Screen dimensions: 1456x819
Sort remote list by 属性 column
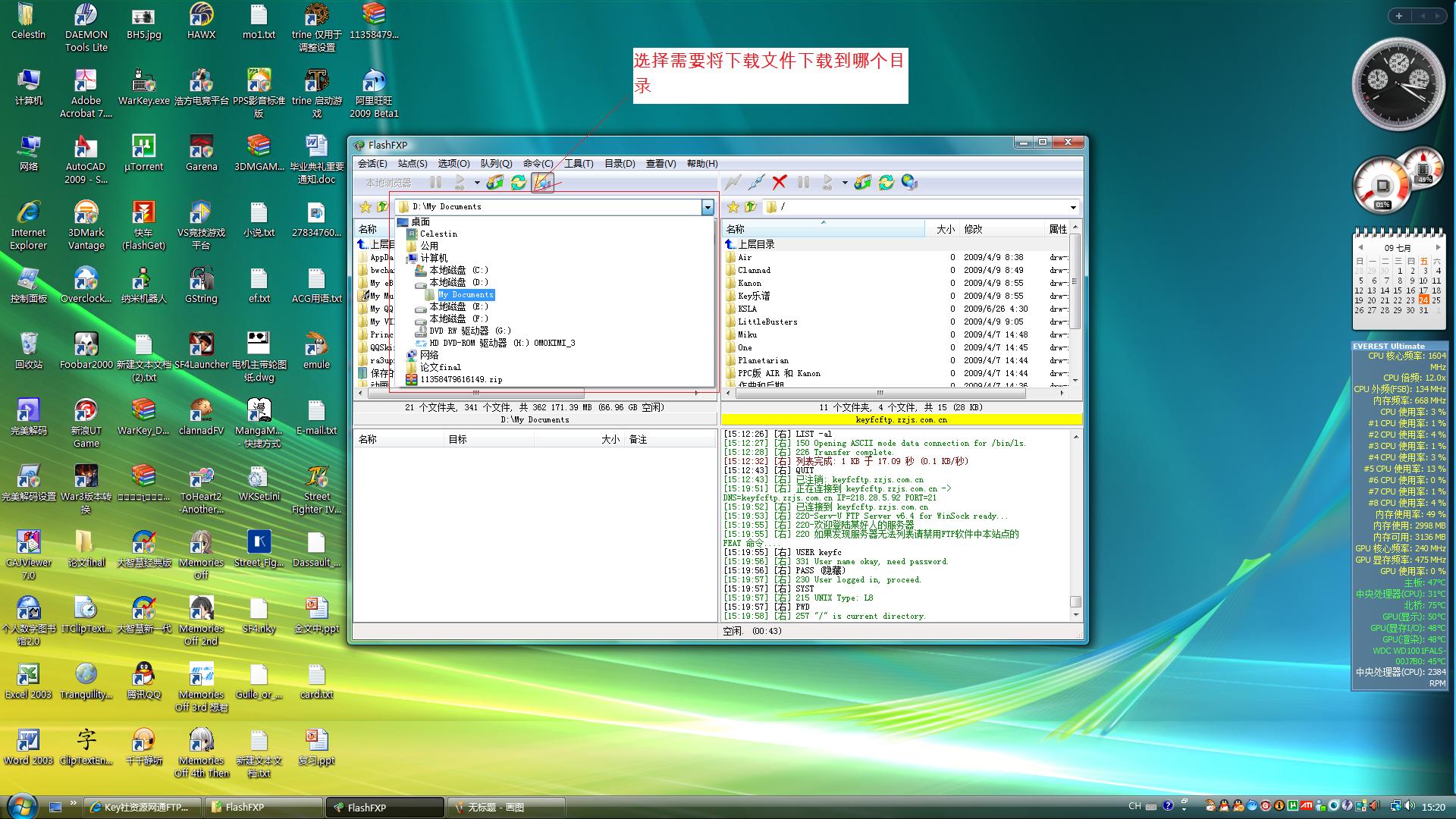(x=1057, y=229)
